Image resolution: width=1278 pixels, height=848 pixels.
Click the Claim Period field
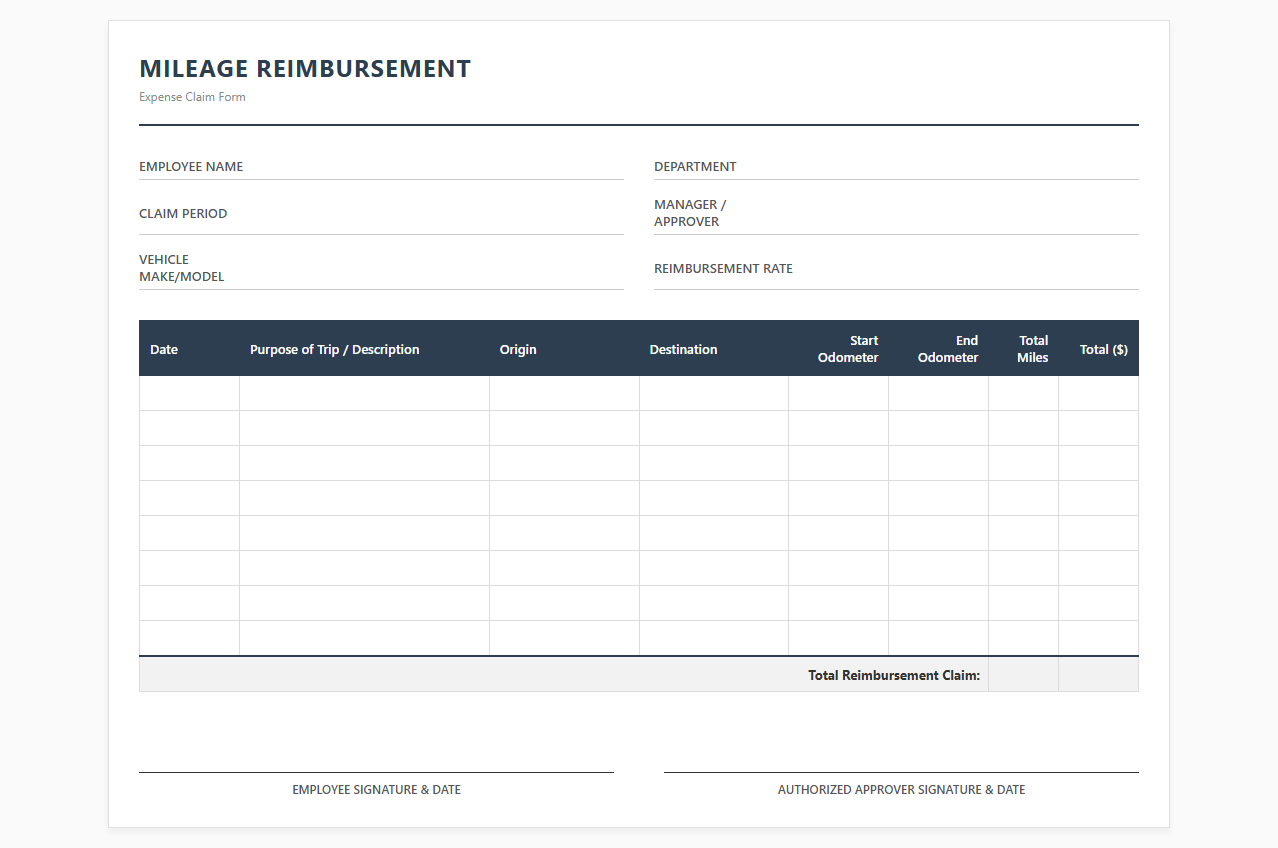[x=381, y=214]
